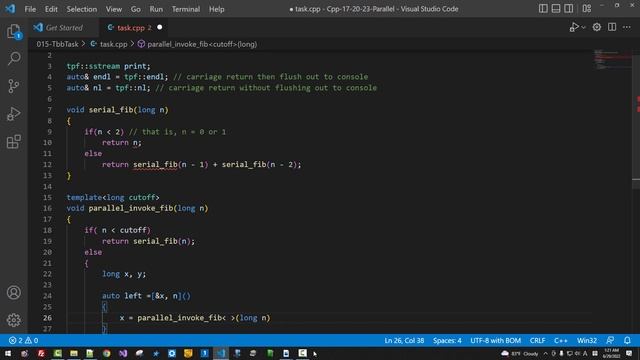The width and height of the screenshot is (640, 360).
Task: Show hidden system tray icons
Action: pyautogui.click(x=546, y=353)
